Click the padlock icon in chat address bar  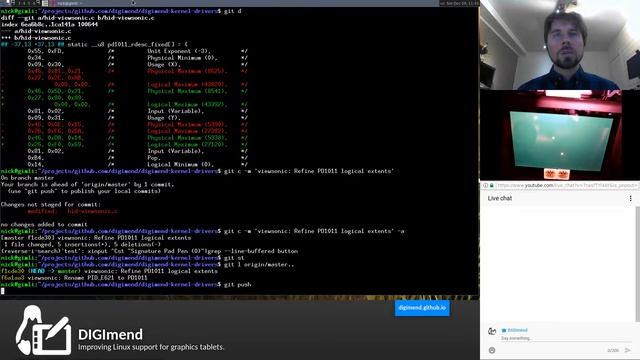click(491, 185)
